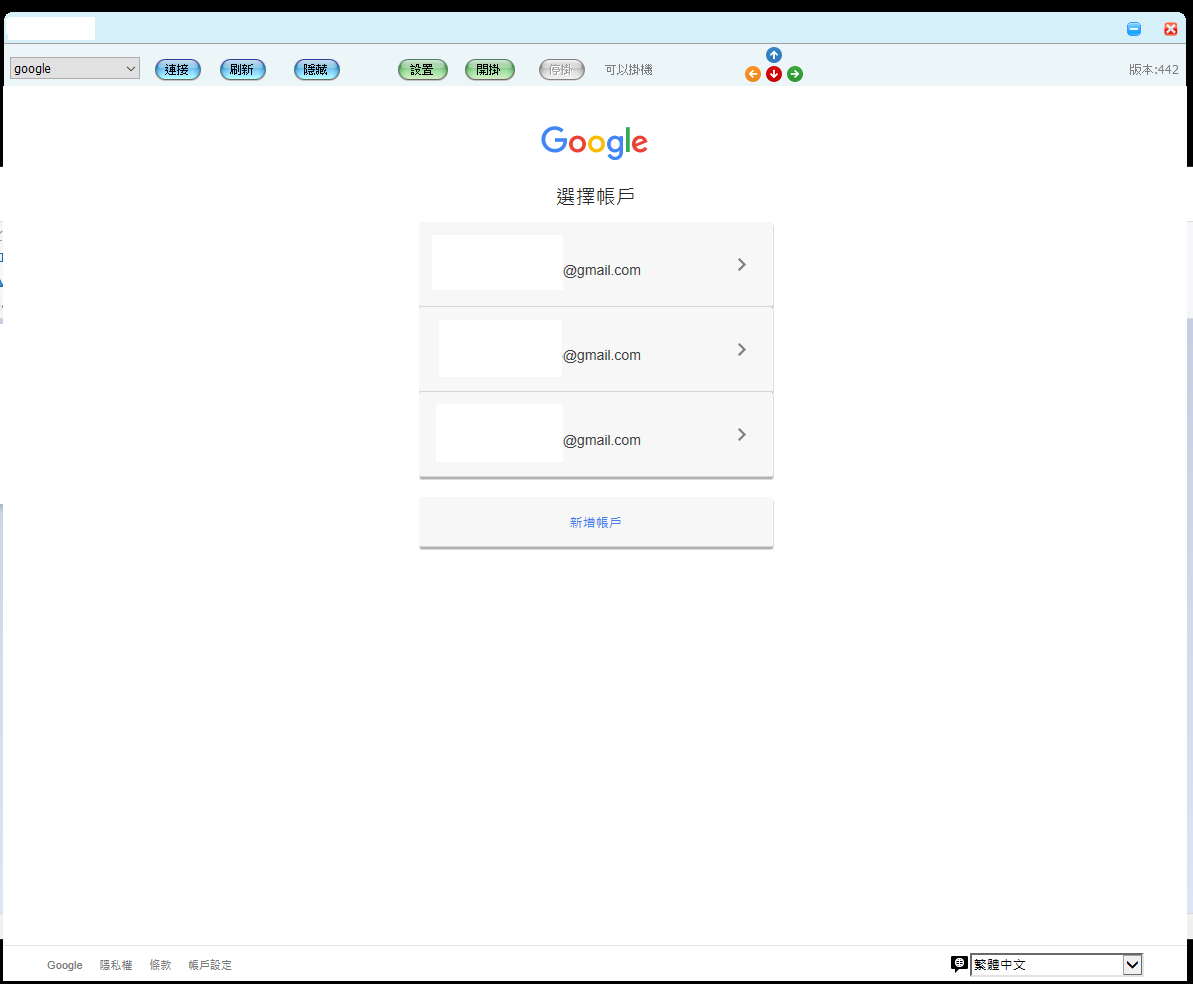Click the red down arrow icon
The width and height of the screenshot is (1193, 984).
[x=774, y=74]
